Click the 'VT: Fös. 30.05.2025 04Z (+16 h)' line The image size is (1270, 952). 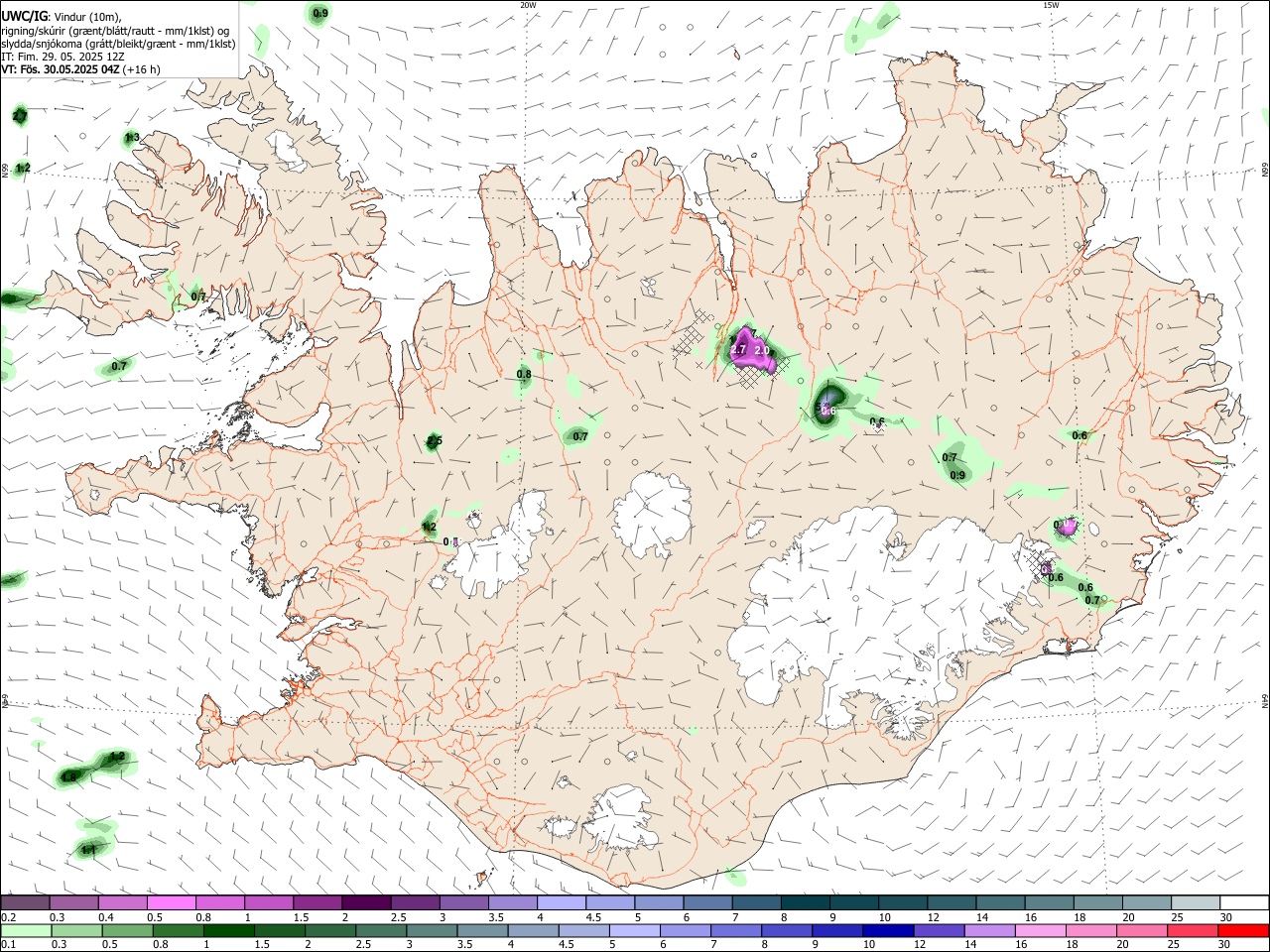(x=80, y=69)
